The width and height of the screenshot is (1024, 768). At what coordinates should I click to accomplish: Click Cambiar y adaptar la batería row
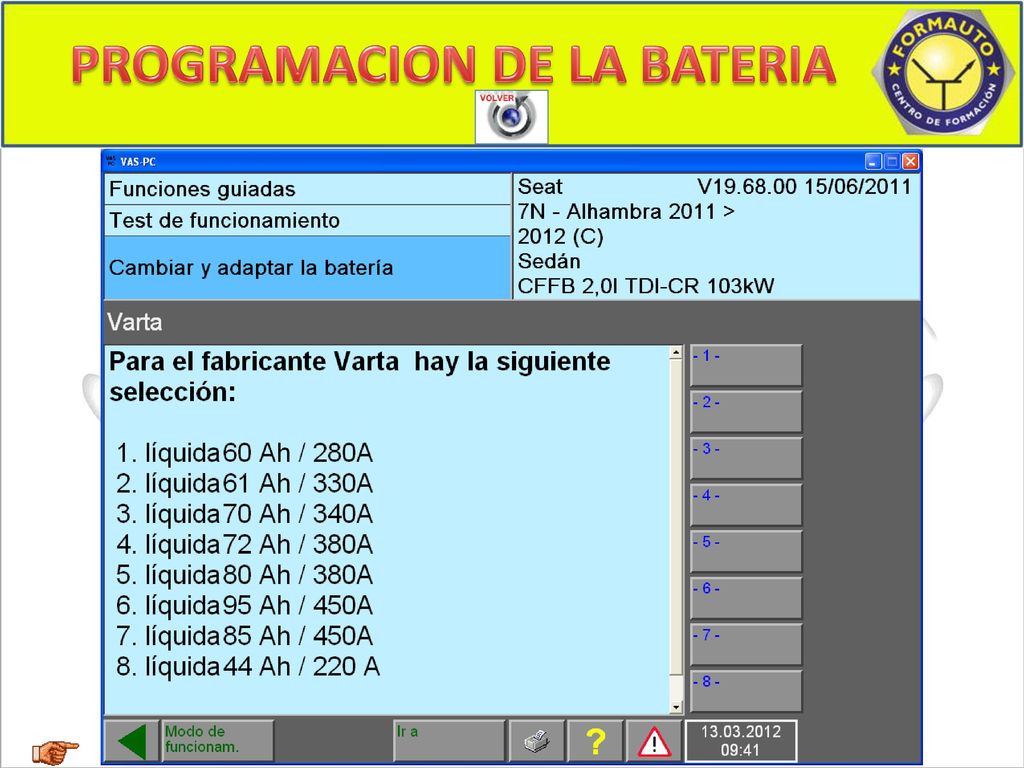[307, 268]
